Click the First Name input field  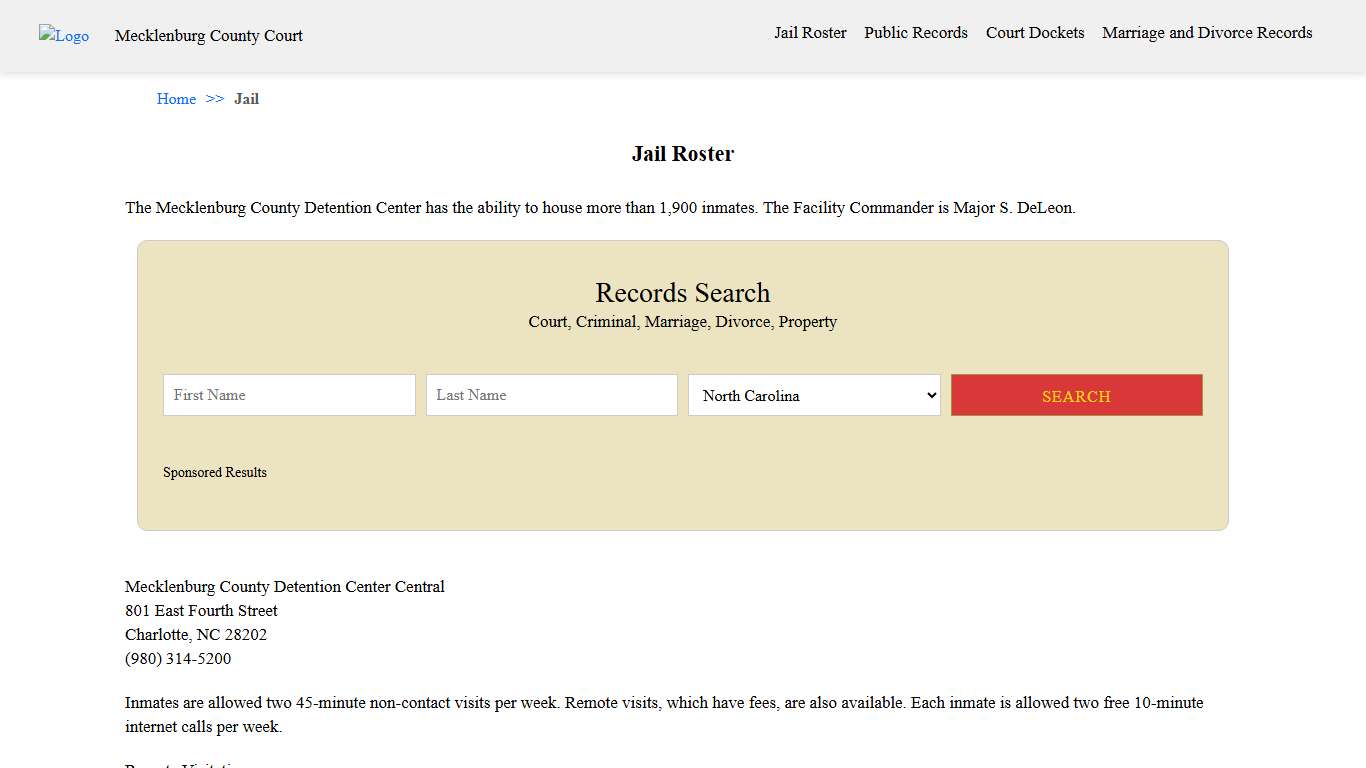(x=289, y=395)
